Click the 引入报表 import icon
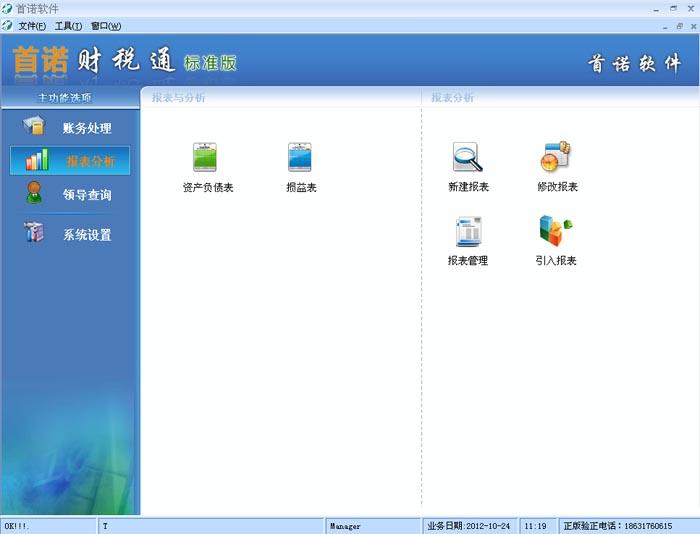700x534 pixels. click(555, 232)
